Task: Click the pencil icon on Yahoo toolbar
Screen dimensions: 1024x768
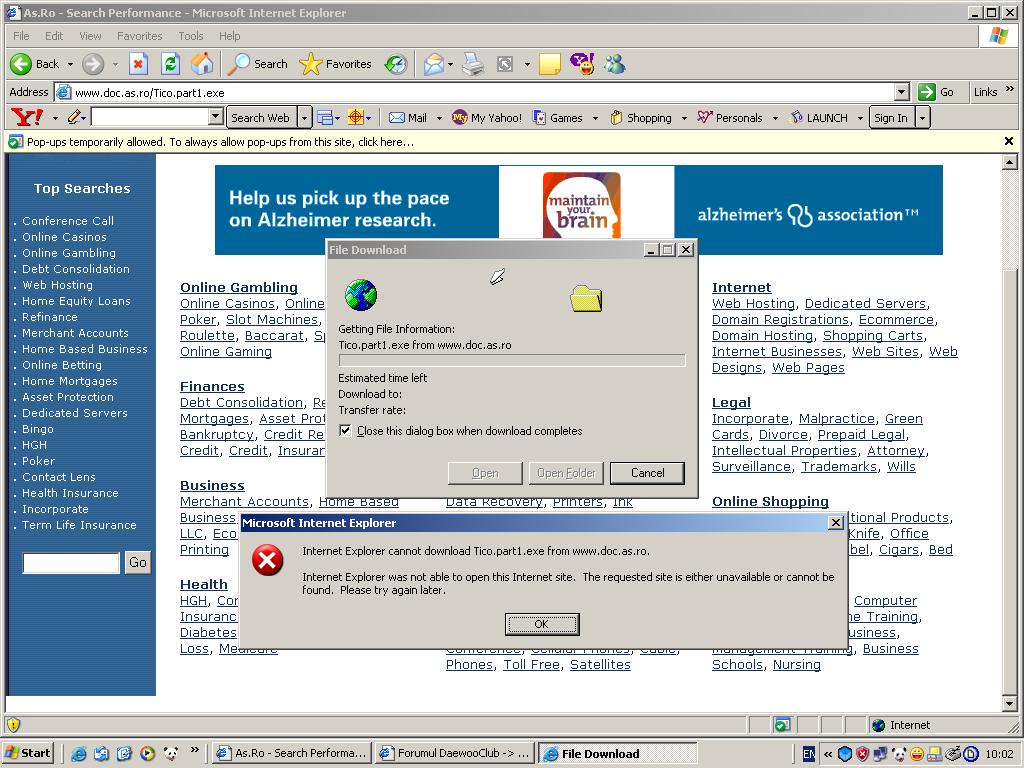Action: pyautogui.click(x=74, y=118)
